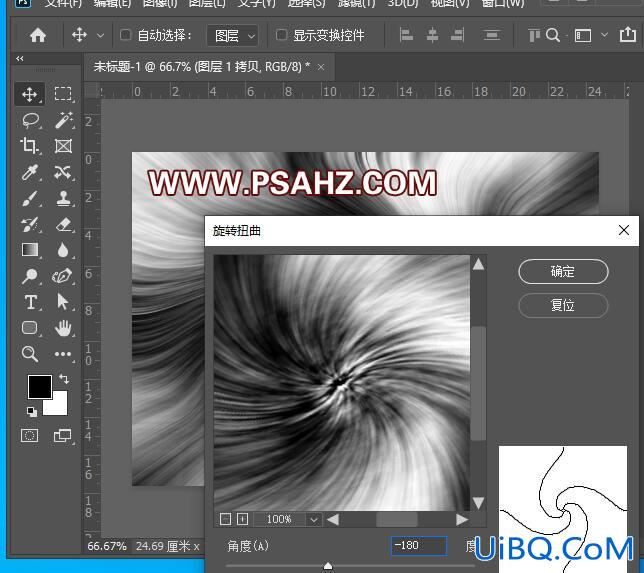Collapse the toolbox with double arrows
This screenshot has width=644, height=573.
pos(20,59)
